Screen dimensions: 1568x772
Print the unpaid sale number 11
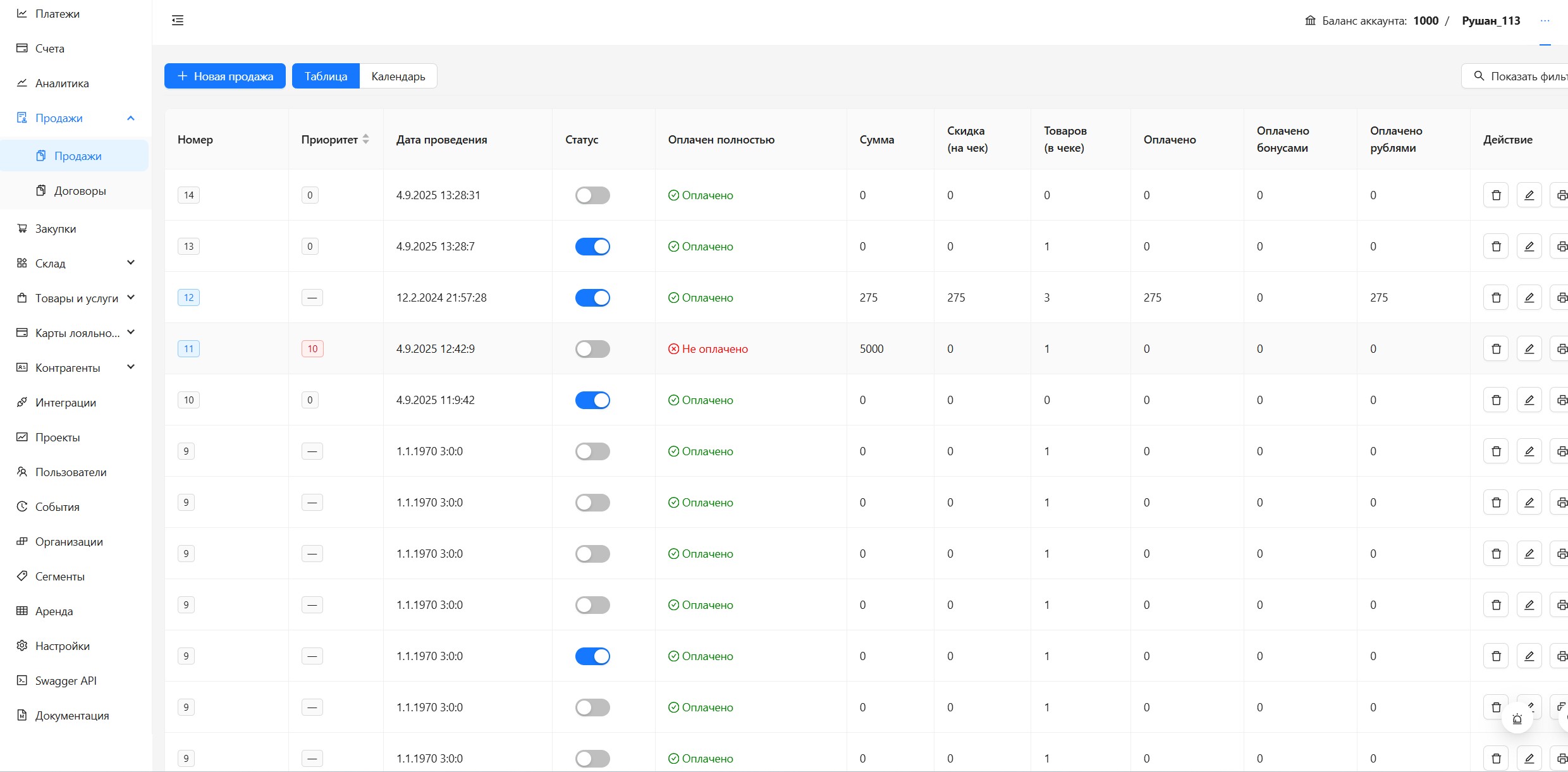click(x=1561, y=349)
